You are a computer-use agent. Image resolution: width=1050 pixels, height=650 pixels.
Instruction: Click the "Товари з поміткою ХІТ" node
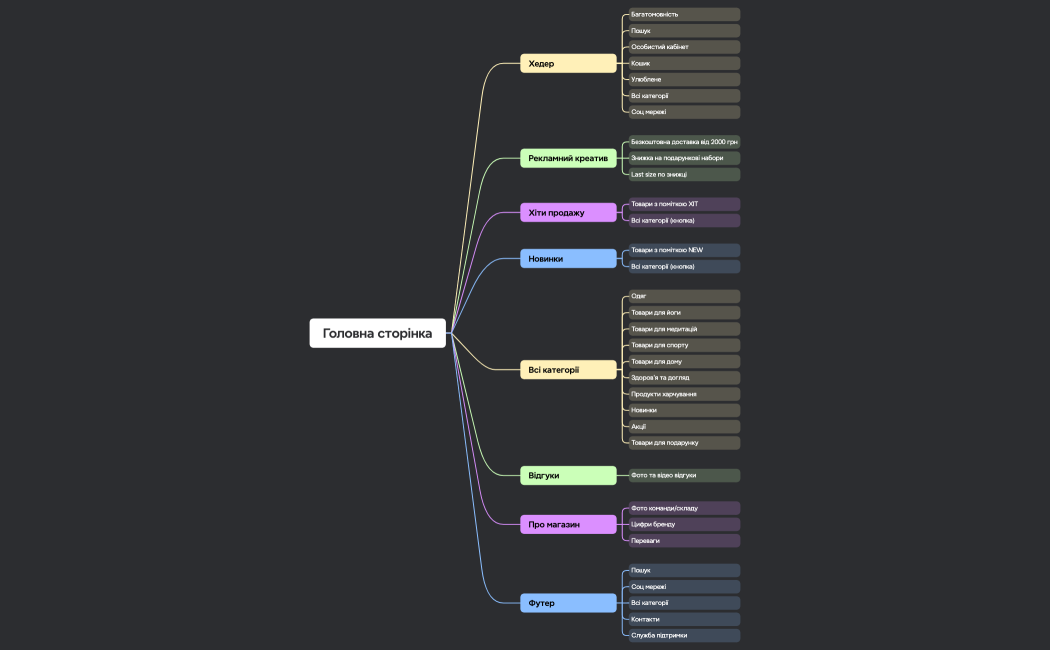[x=684, y=204]
